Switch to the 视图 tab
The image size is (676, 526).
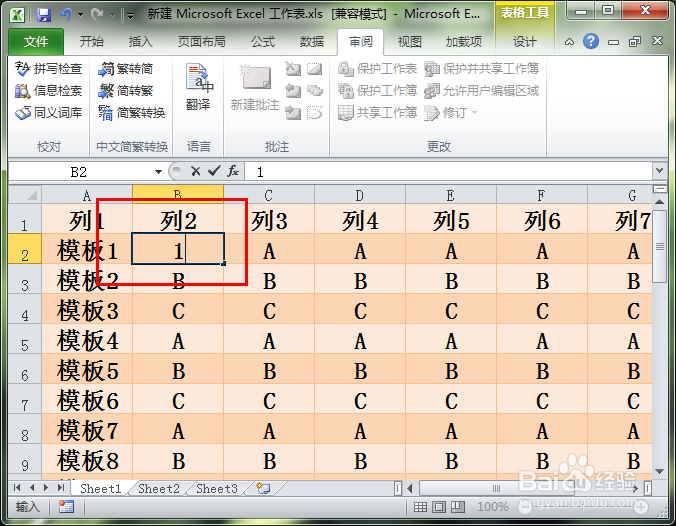point(409,42)
